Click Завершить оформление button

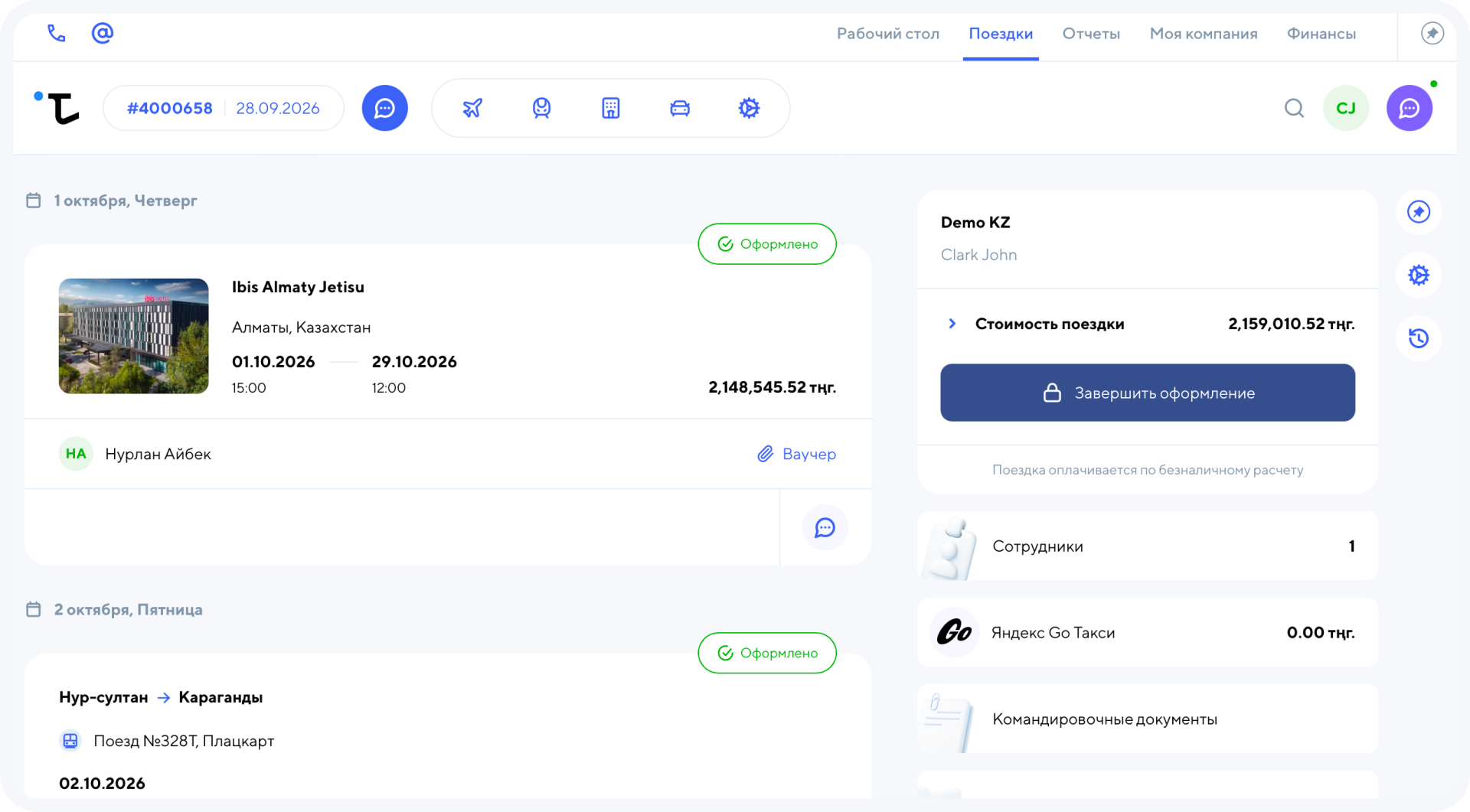tap(1148, 393)
